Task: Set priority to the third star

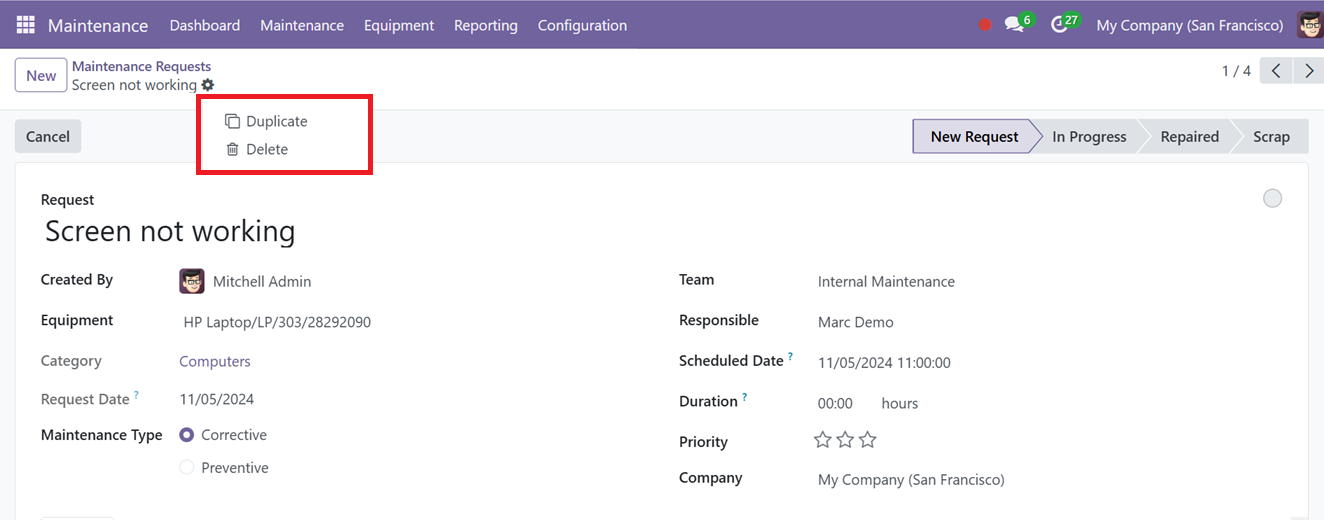Action: pos(868,440)
